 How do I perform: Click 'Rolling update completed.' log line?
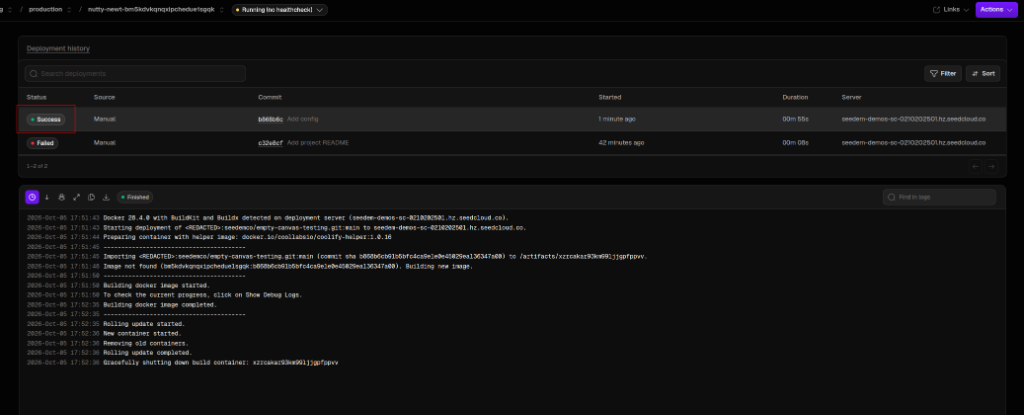(x=148, y=352)
